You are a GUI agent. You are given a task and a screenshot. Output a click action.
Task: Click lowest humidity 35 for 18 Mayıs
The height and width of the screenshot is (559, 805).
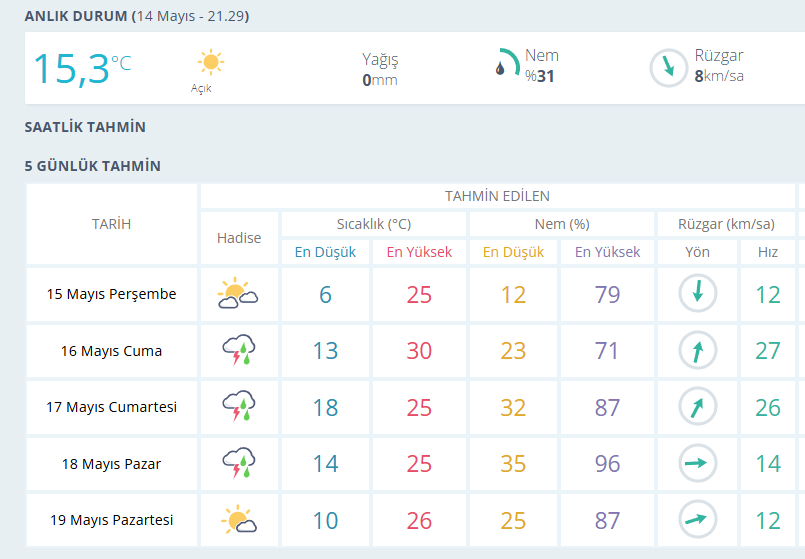pos(513,464)
